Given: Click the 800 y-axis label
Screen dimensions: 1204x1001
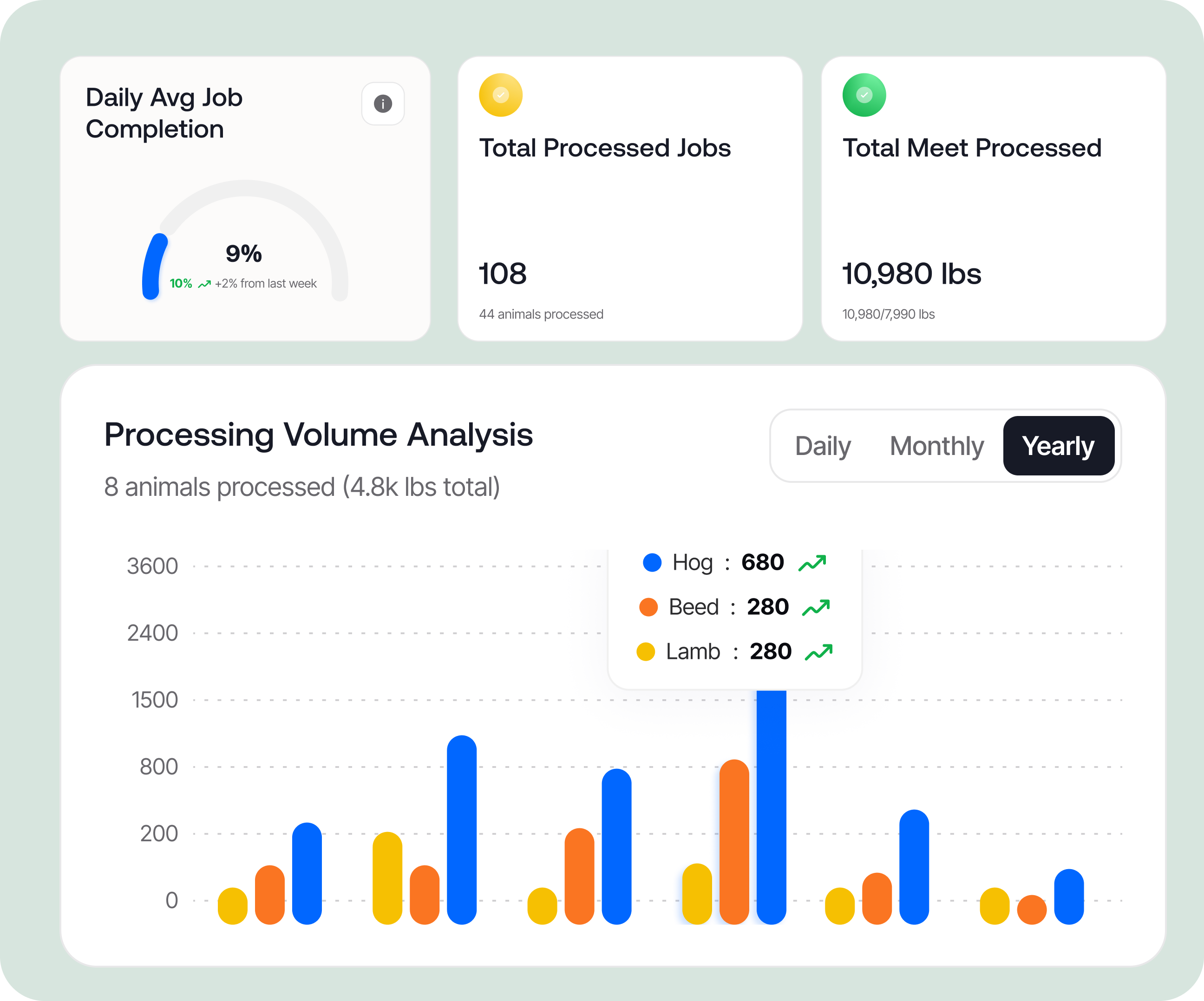Looking at the screenshot, I should 159,767.
